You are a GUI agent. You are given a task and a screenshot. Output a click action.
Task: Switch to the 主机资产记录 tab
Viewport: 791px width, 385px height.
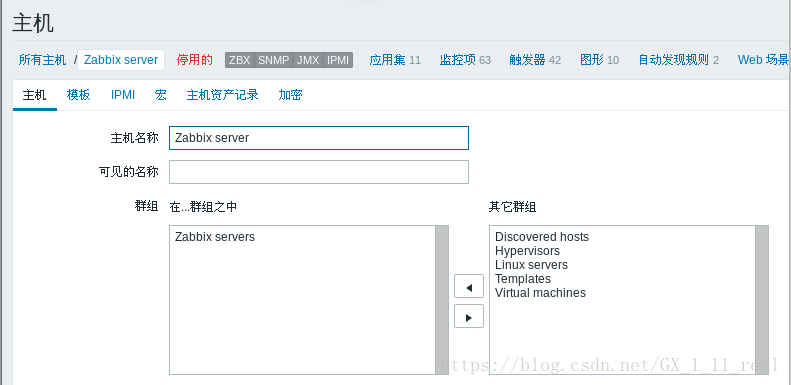point(222,95)
